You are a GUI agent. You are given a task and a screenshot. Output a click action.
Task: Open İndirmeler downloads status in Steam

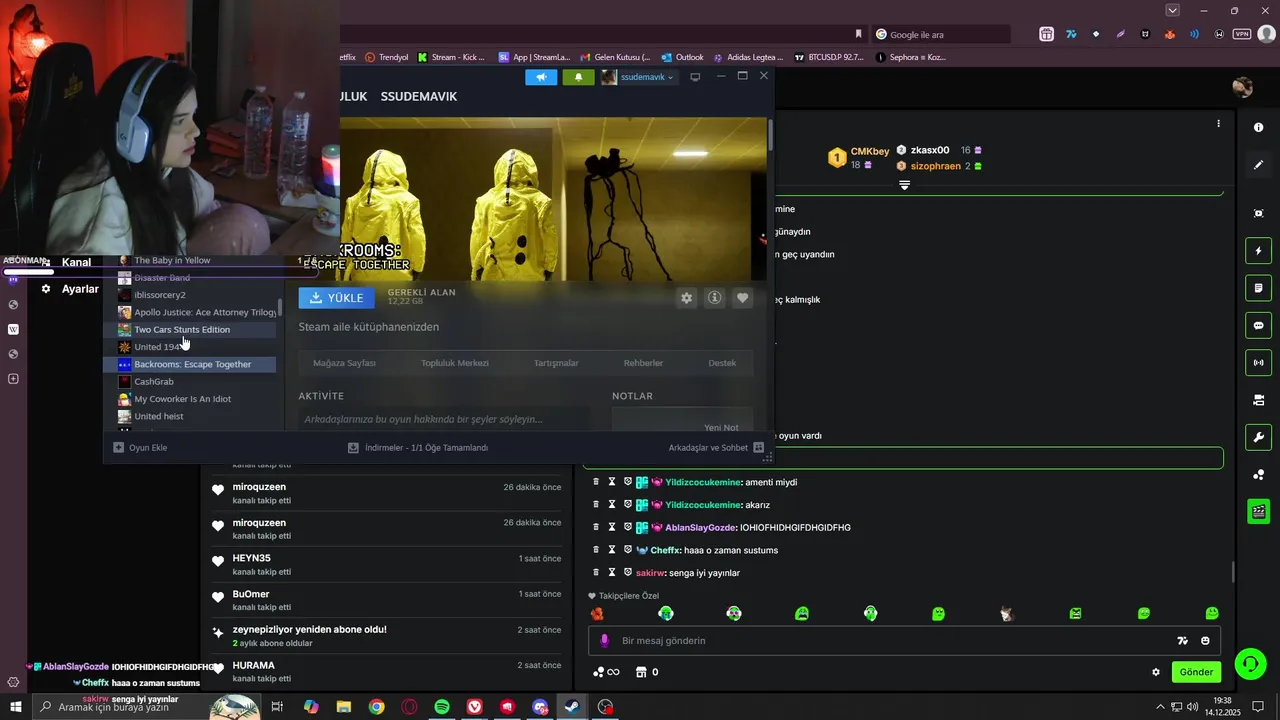418,448
